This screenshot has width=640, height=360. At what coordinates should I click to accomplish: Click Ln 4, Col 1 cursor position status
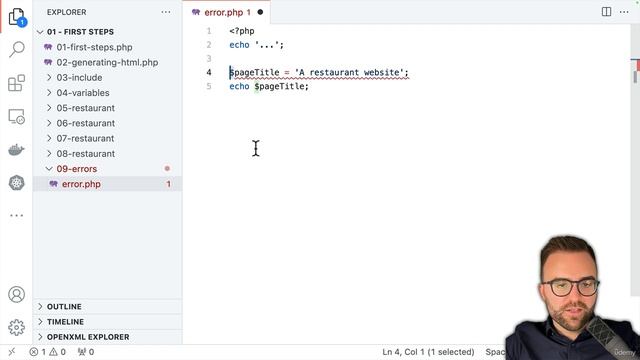428,352
